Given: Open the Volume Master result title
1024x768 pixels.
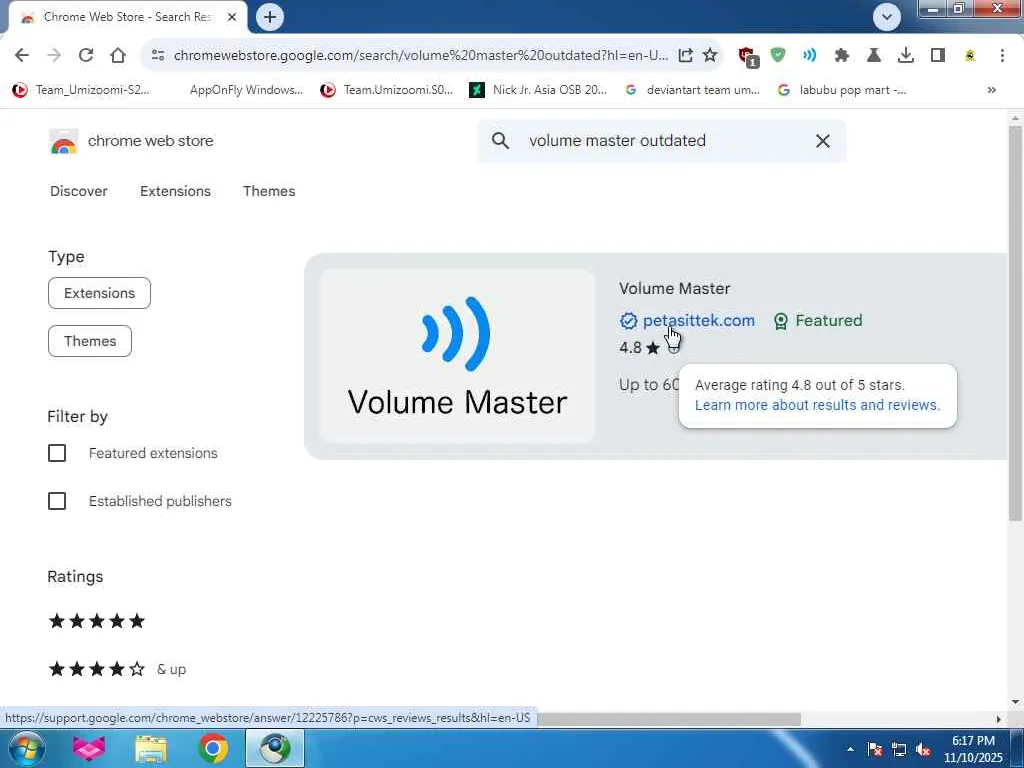Looking at the screenshot, I should click(x=674, y=289).
